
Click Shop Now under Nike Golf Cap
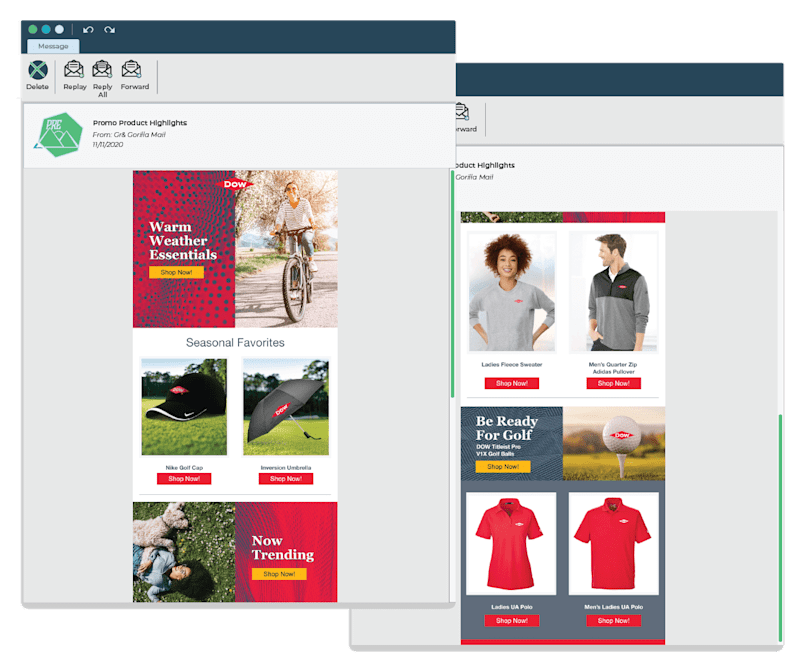(x=184, y=479)
